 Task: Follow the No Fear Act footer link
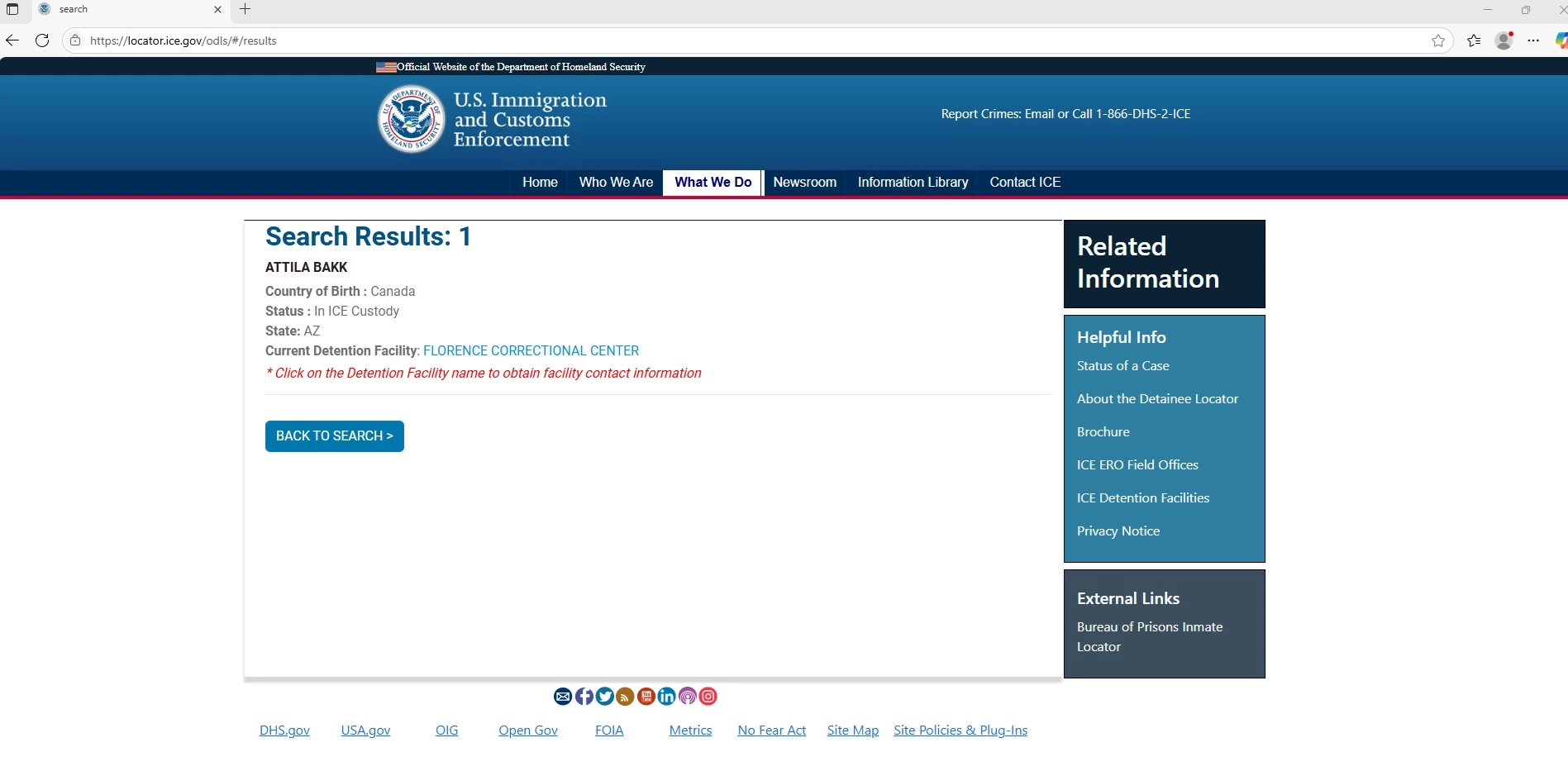(771, 731)
